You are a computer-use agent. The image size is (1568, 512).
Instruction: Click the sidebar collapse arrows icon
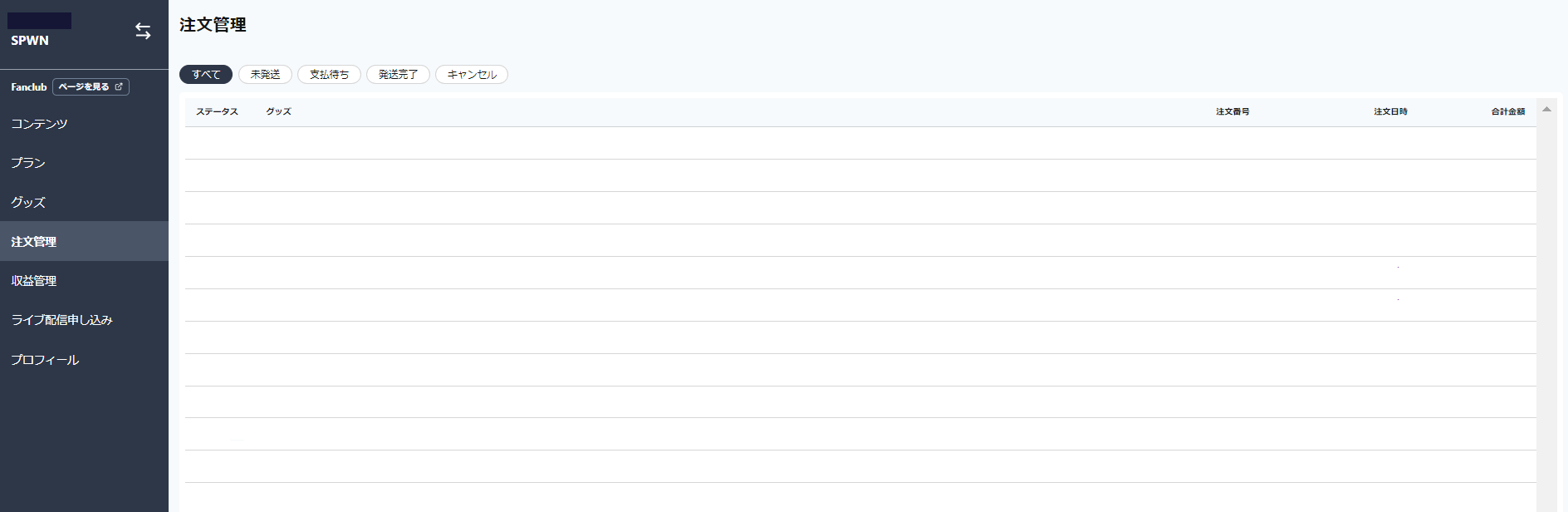click(143, 32)
